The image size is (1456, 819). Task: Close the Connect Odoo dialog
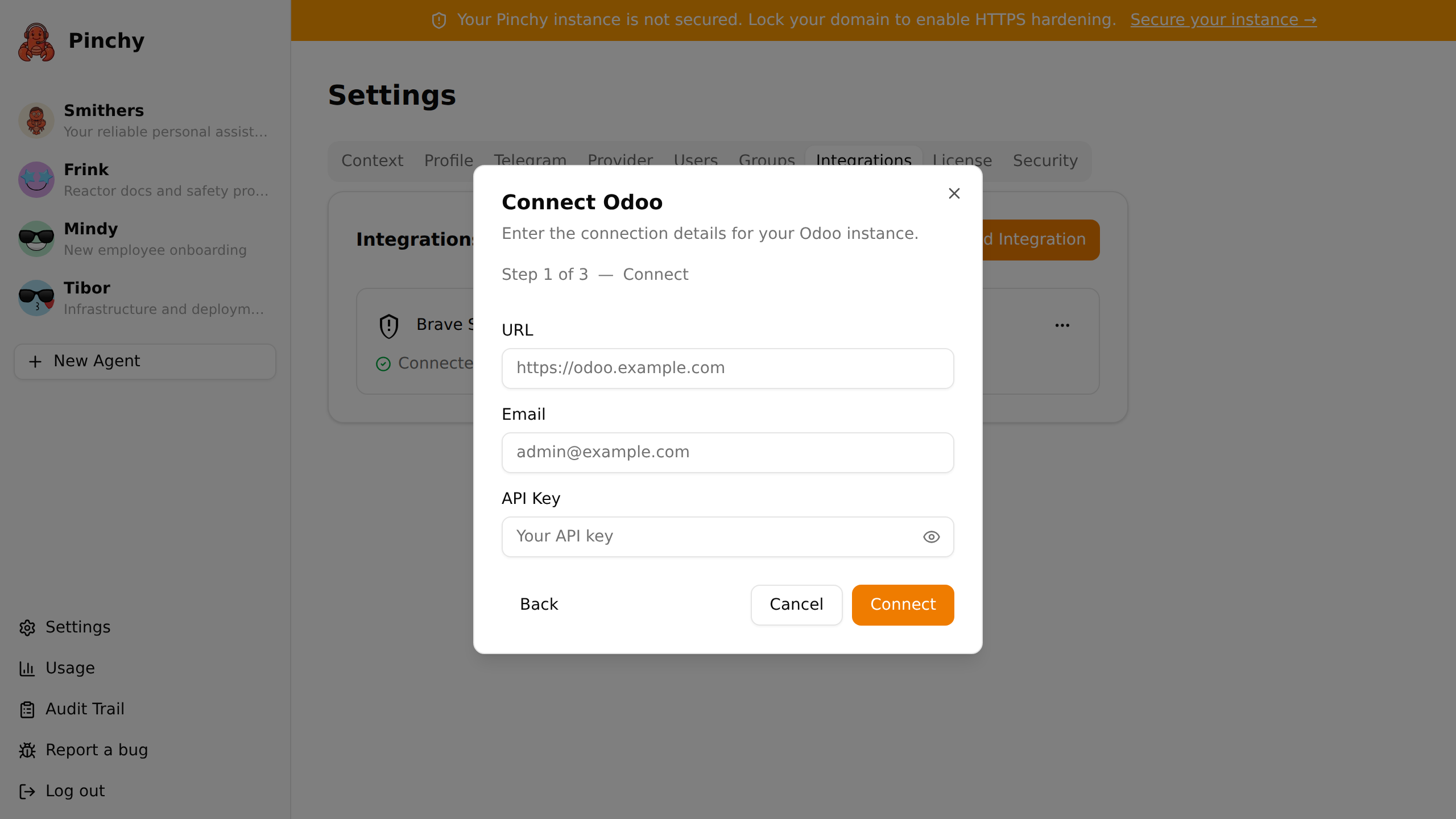click(x=954, y=193)
